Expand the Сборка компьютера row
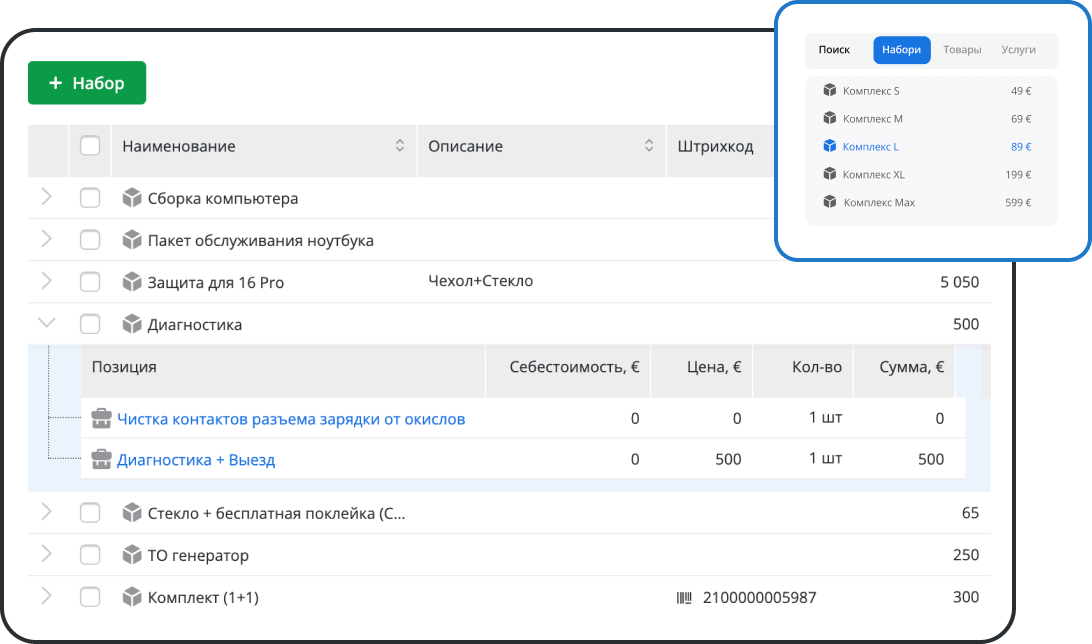Viewport: 1092px width, 644px height. pos(46,198)
